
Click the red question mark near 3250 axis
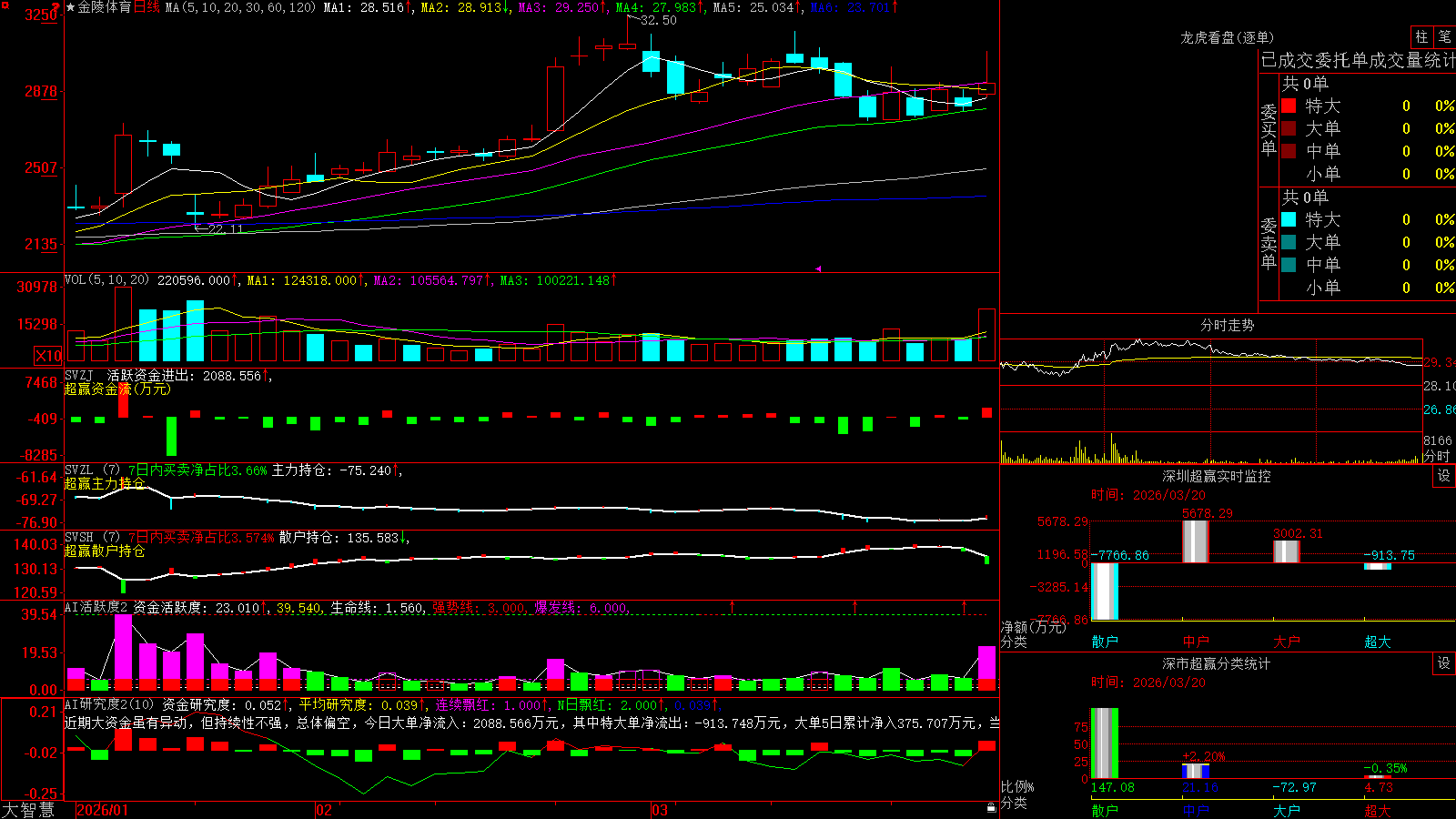[x=56, y=7]
